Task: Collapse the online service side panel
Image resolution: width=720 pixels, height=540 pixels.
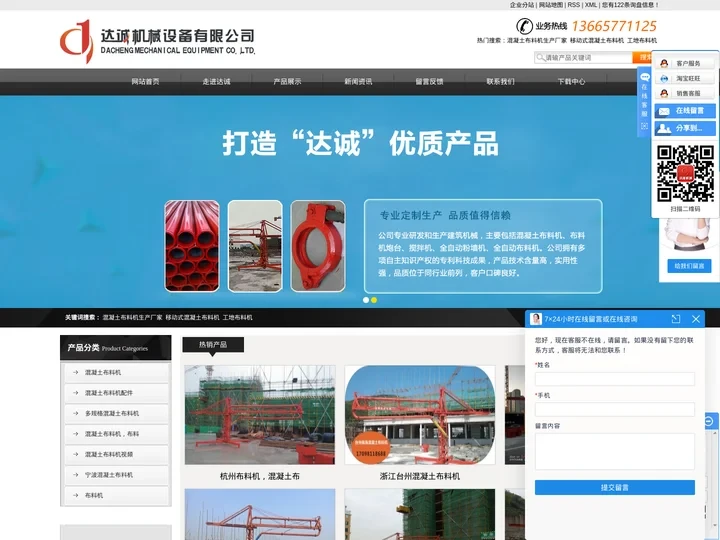Action: pyautogui.click(x=644, y=126)
